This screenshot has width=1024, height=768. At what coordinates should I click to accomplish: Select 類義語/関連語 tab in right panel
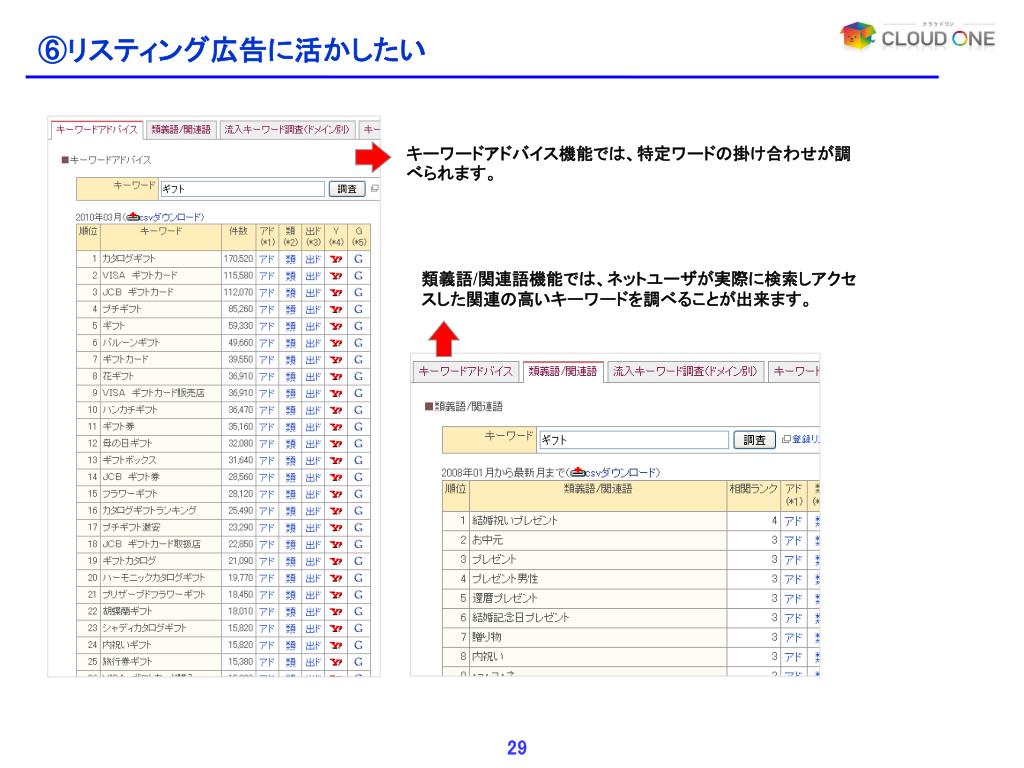click(563, 371)
